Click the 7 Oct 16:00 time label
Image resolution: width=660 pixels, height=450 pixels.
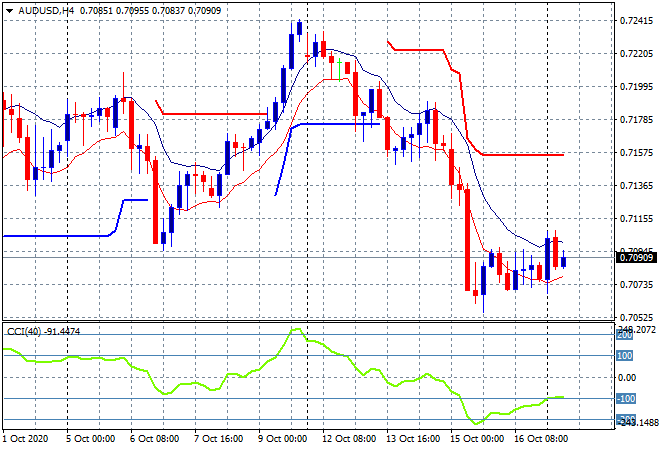pyautogui.click(x=218, y=439)
